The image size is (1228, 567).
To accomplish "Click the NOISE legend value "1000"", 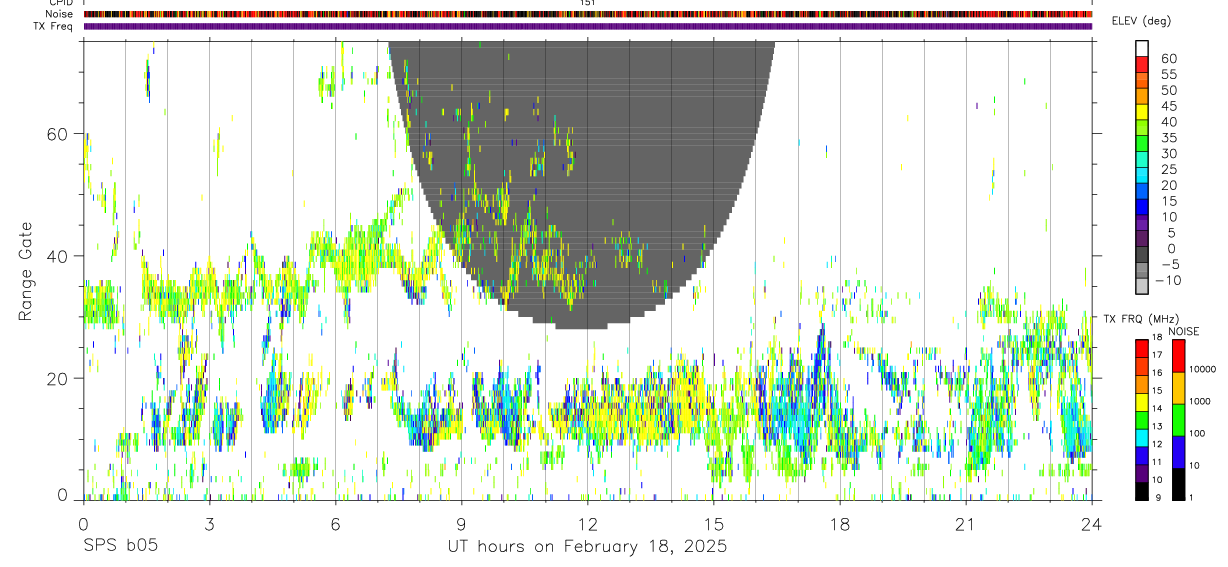I will [1201, 402].
